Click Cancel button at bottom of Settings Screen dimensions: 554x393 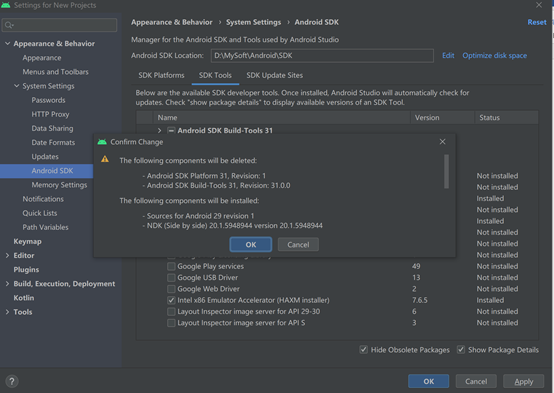476,381
